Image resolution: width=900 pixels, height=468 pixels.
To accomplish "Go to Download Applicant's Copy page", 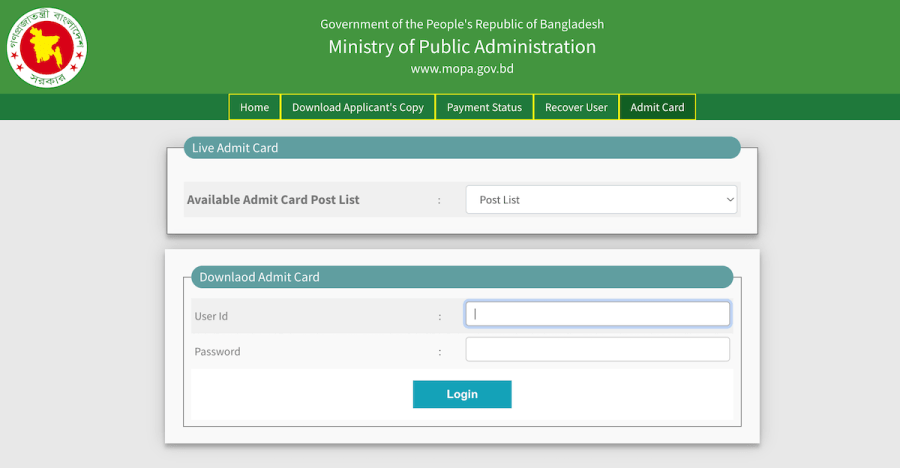I will (357, 107).
